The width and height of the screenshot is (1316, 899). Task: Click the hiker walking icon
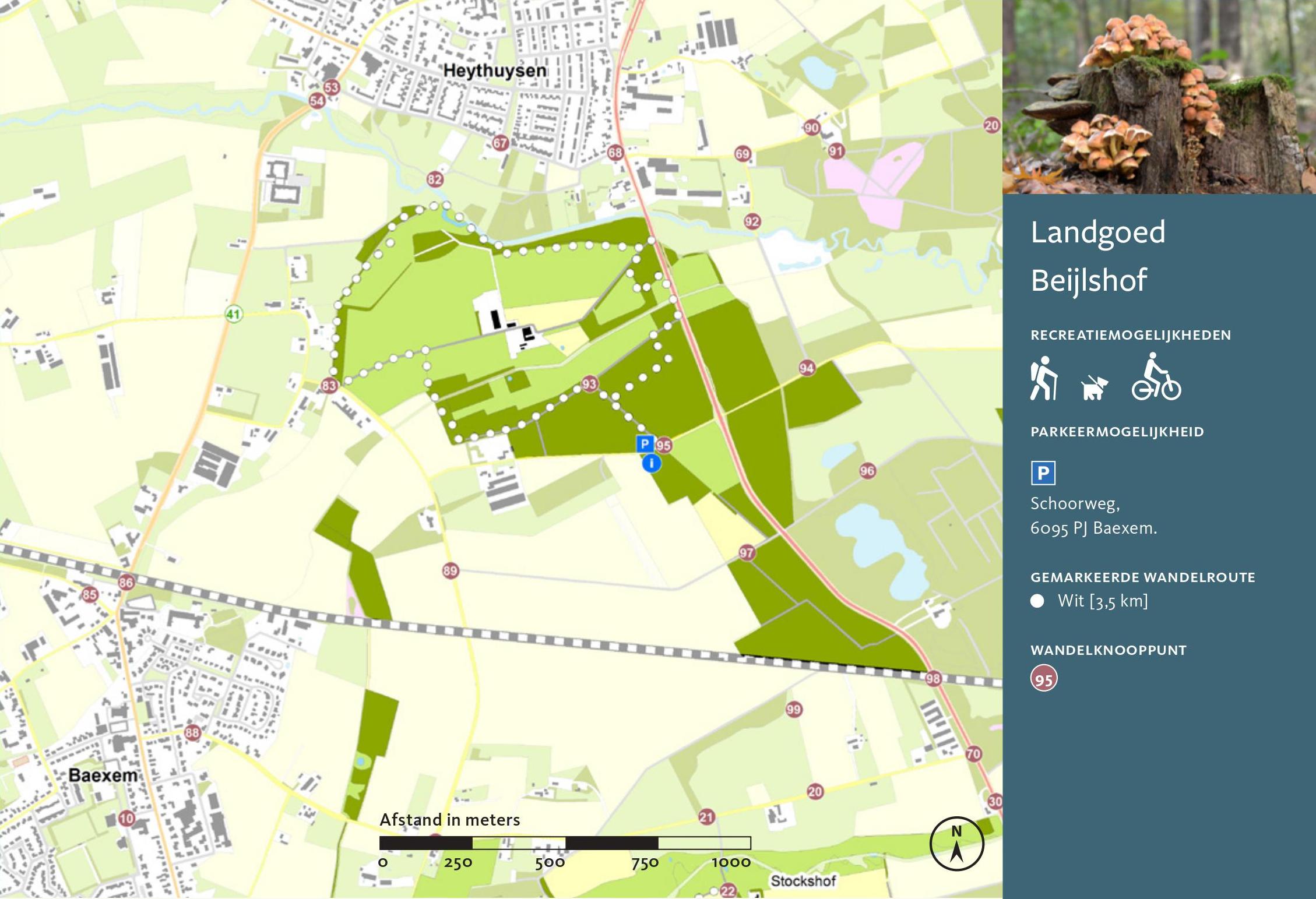1043,379
